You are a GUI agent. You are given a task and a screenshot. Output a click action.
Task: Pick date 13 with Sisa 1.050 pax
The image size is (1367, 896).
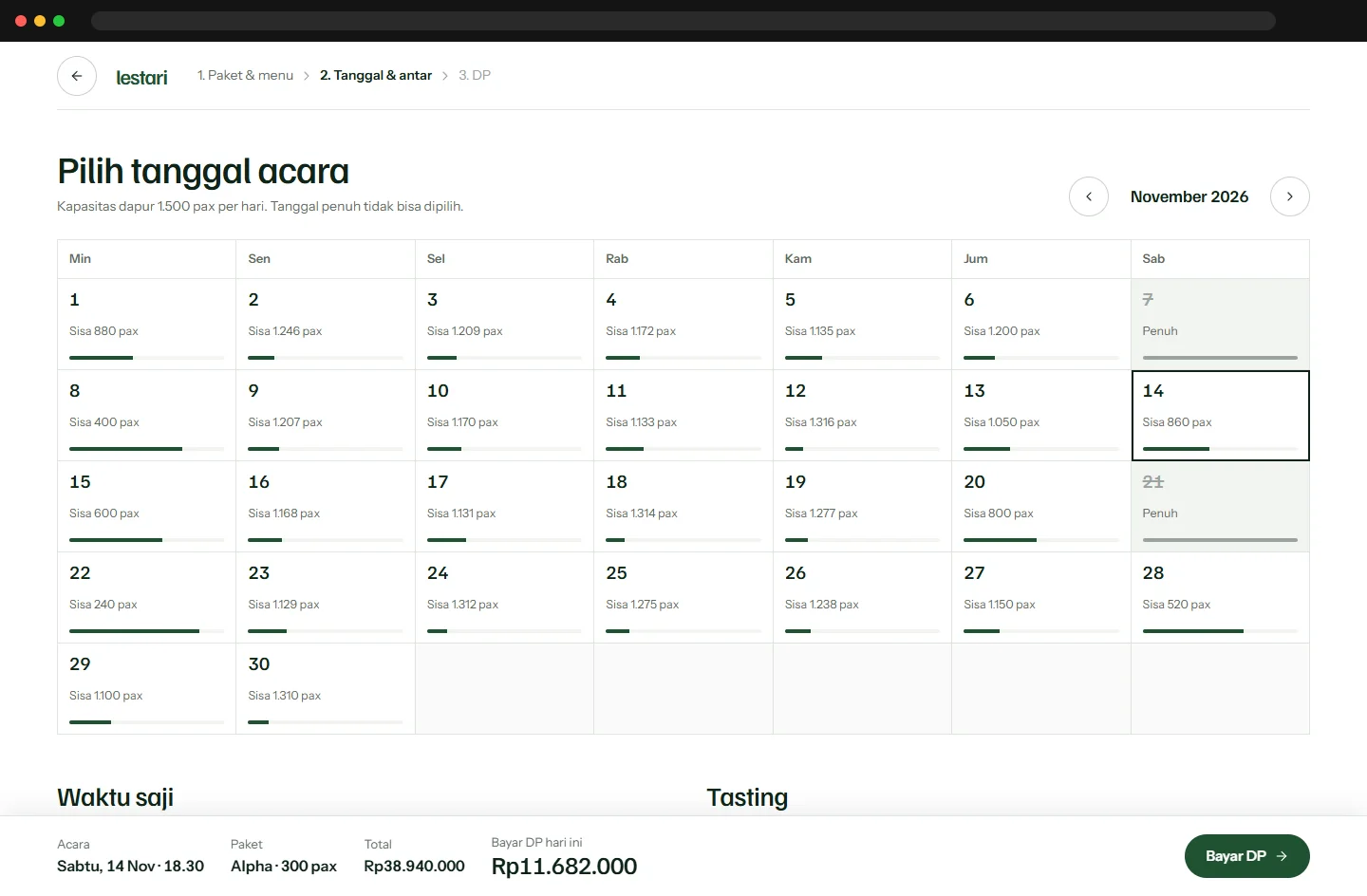click(x=1041, y=416)
